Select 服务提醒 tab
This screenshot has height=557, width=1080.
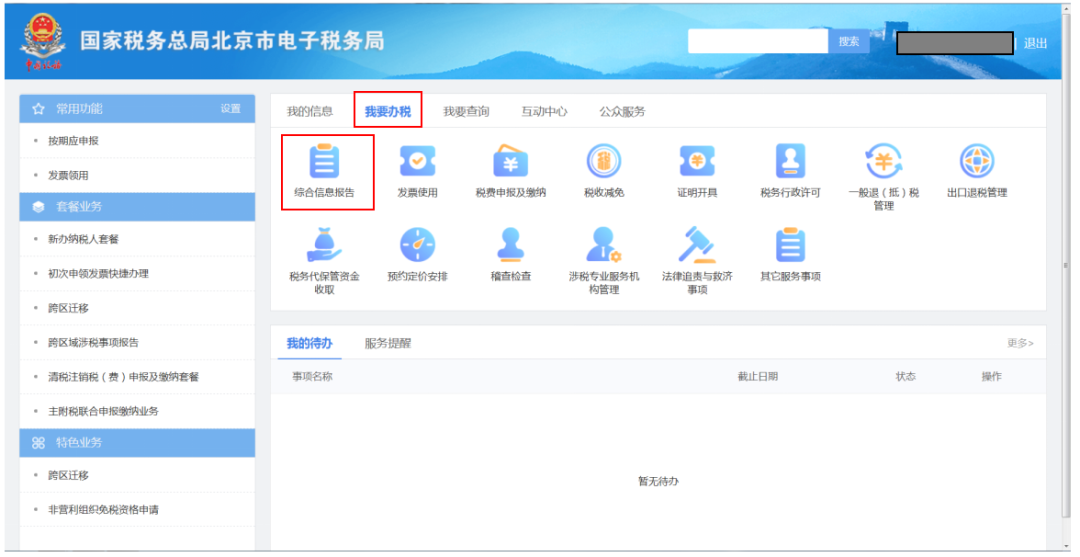(x=388, y=343)
